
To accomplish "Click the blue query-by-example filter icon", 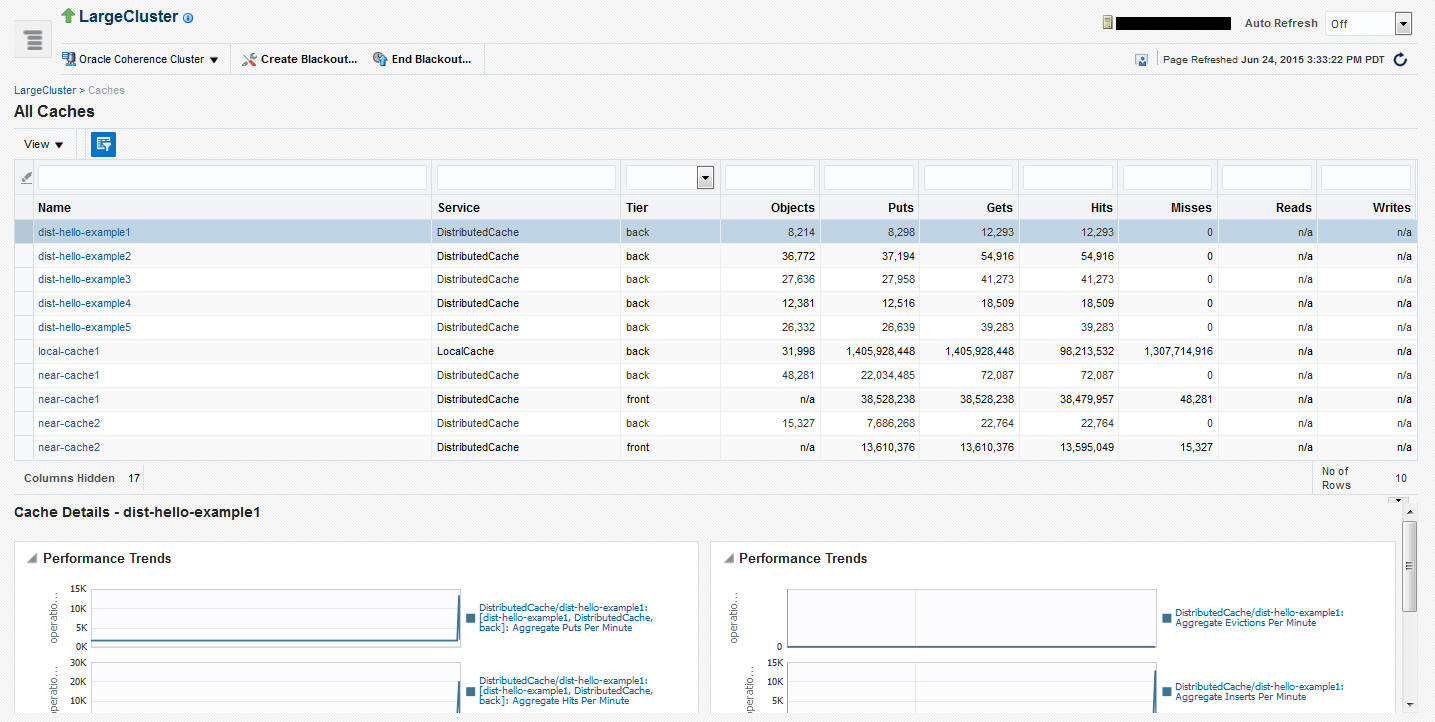I will click(x=103, y=144).
